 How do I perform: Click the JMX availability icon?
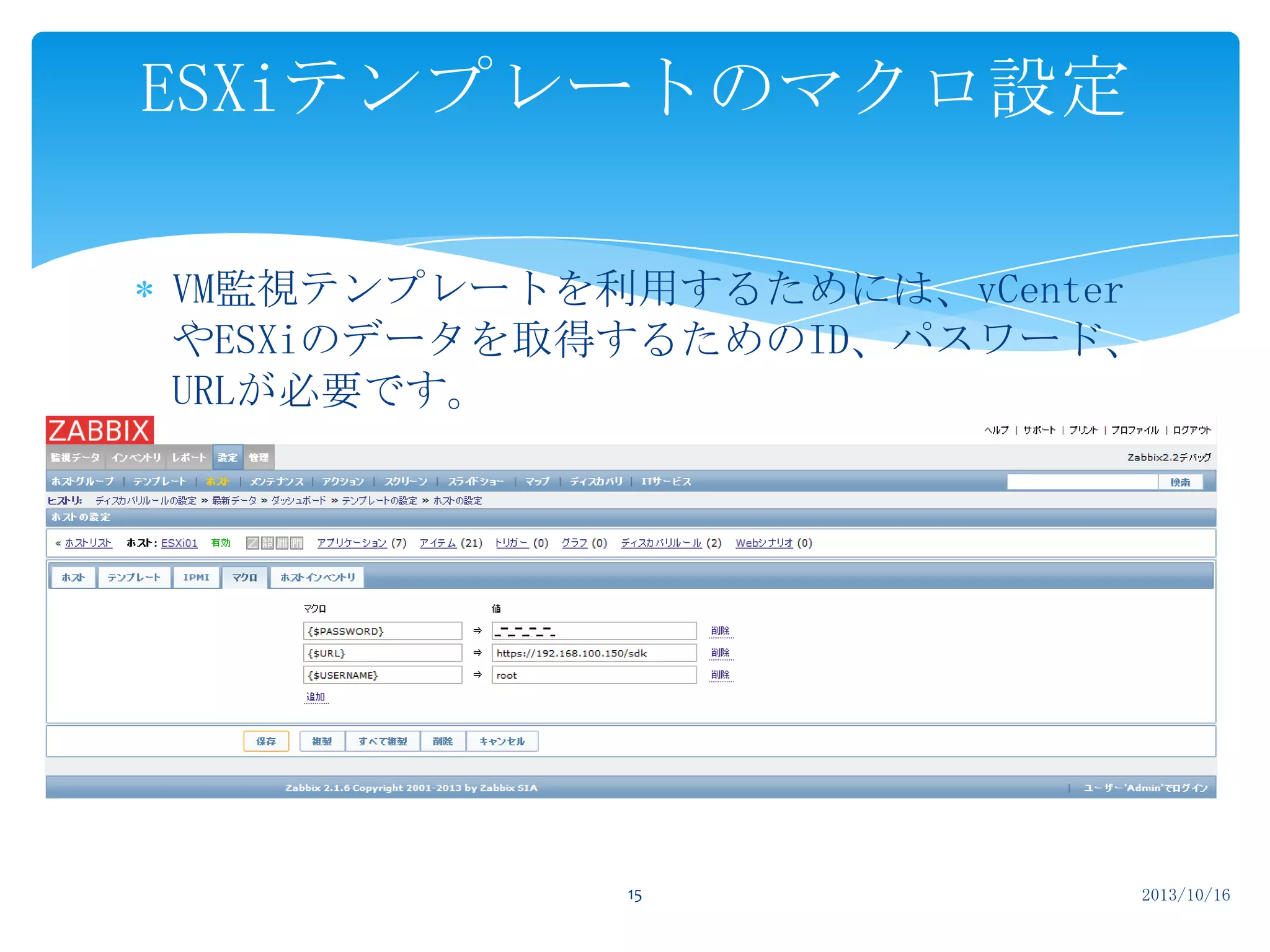282,543
